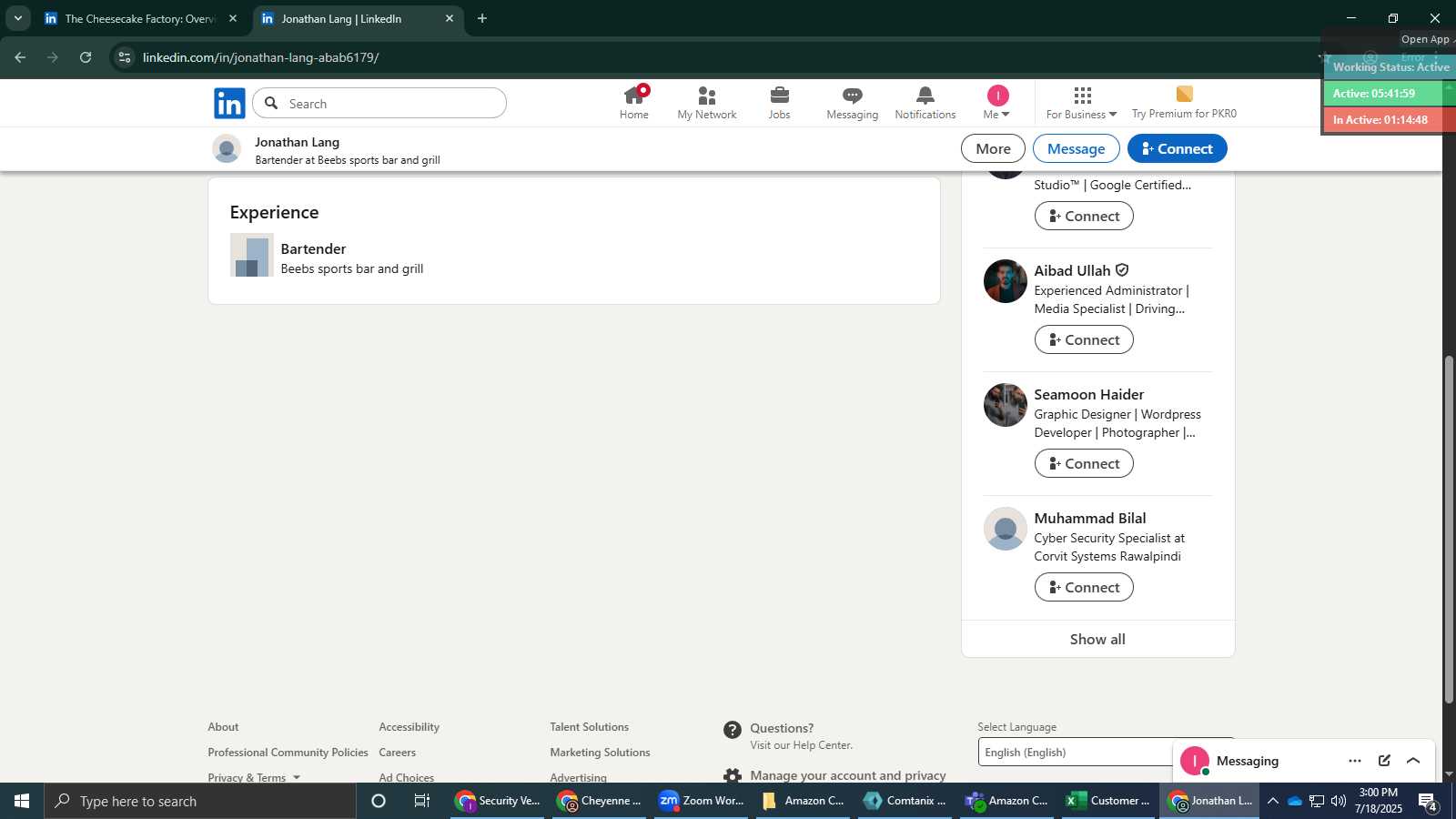Open Customer Excel taskbar item
Viewport: 1456px width, 819px height.
click(1109, 801)
